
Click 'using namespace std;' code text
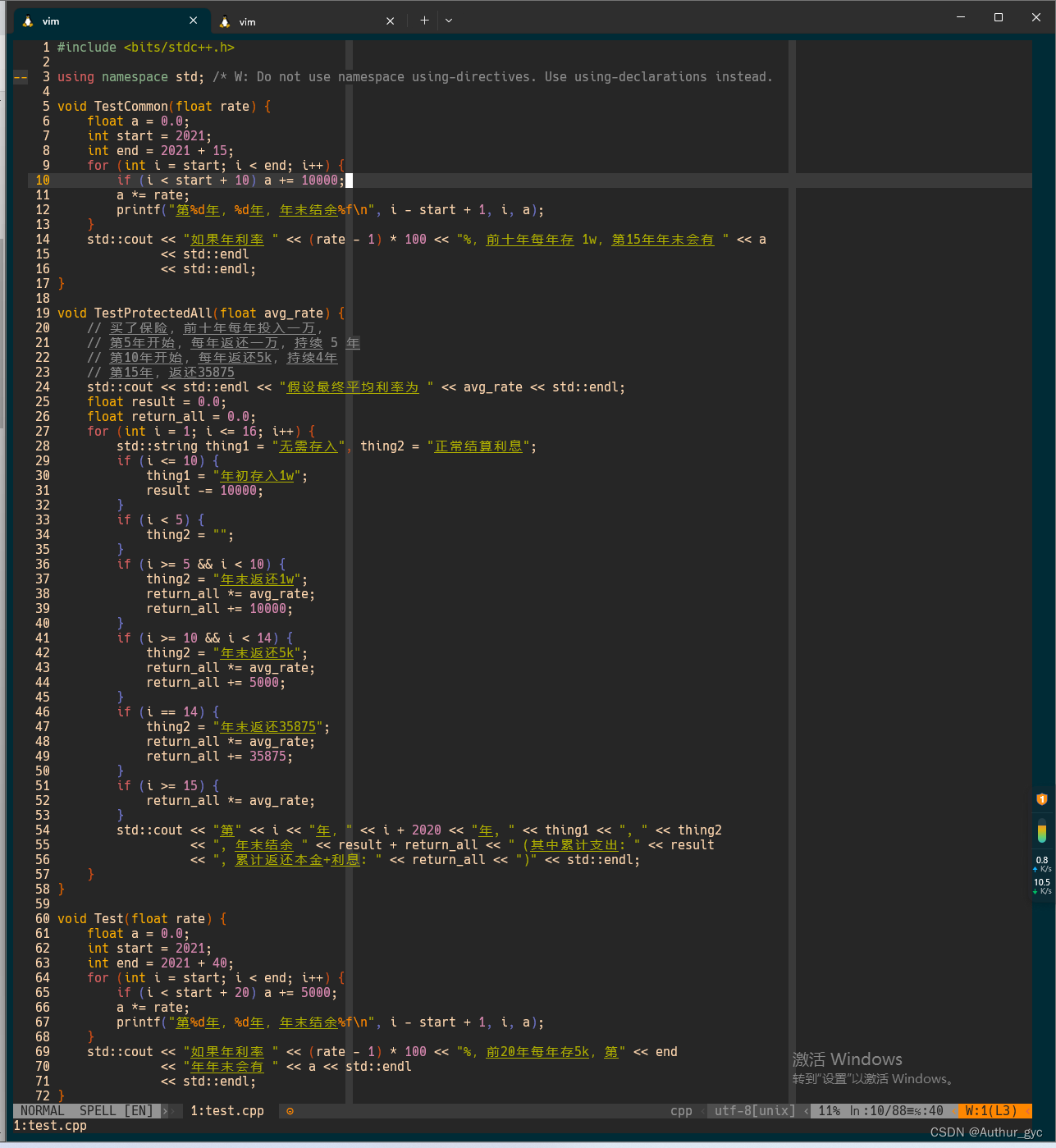pyautogui.click(x=131, y=77)
